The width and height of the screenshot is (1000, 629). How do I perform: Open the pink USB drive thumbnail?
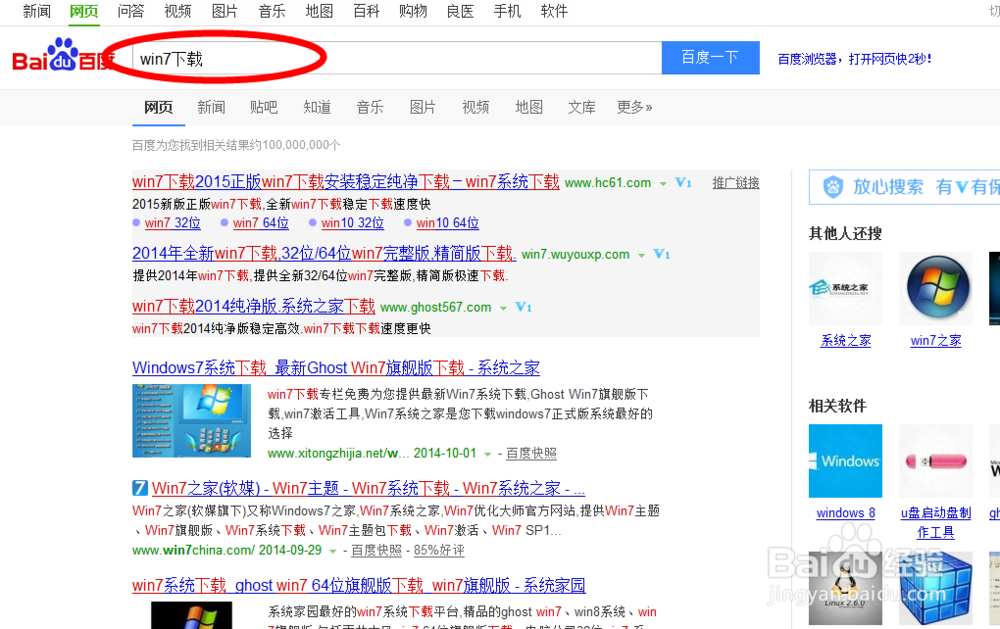click(936, 461)
